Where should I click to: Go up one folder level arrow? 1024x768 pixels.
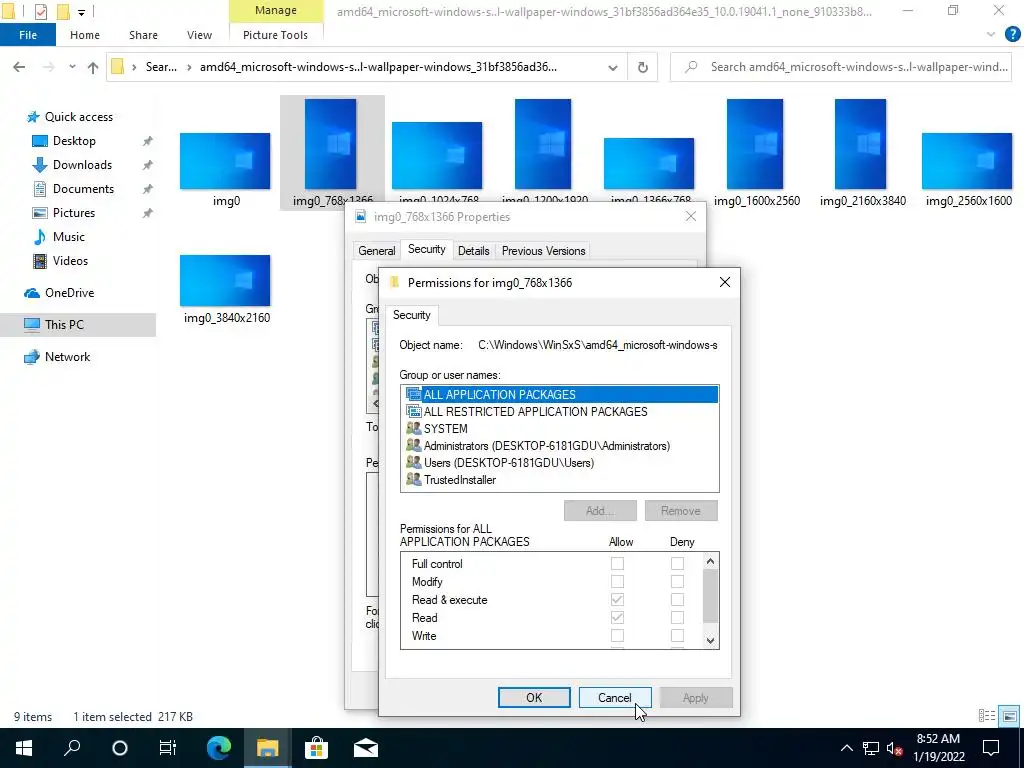click(x=93, y=67)
